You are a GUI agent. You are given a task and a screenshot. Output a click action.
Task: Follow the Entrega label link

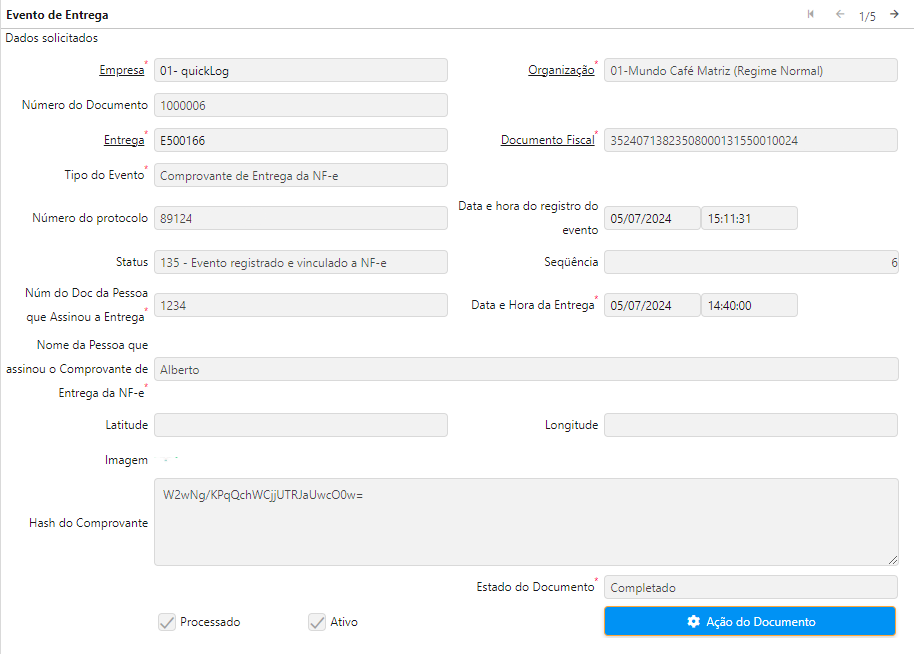pos(123,140)
